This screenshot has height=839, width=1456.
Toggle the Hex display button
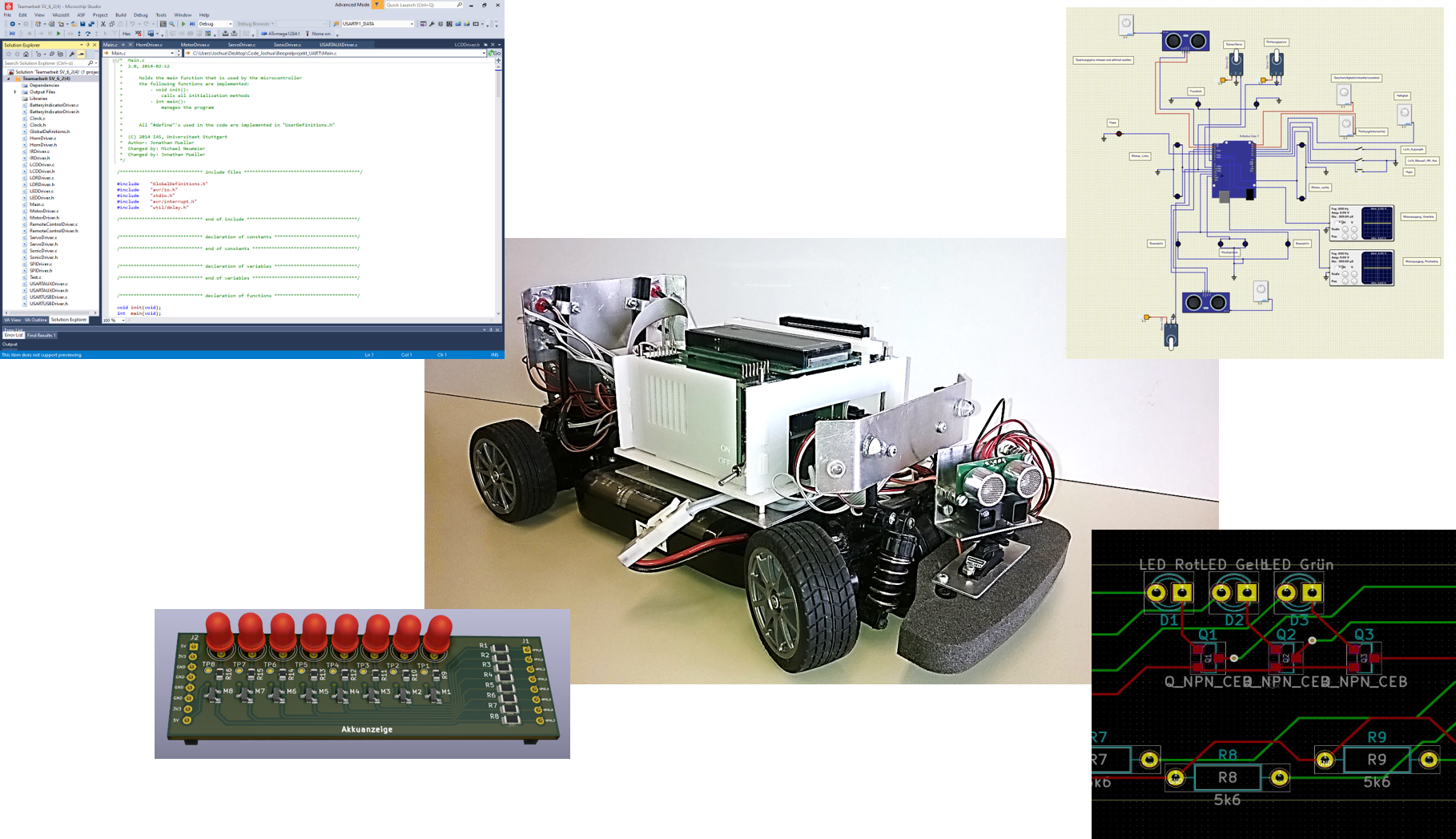127,34
